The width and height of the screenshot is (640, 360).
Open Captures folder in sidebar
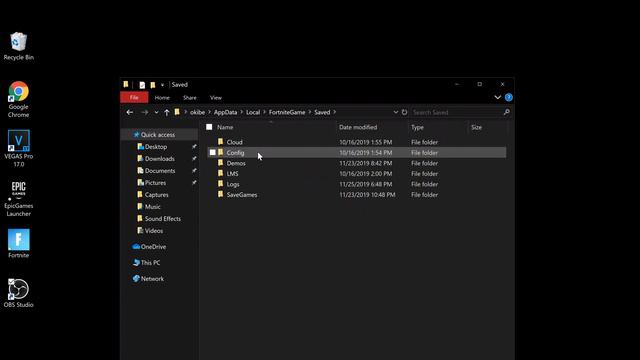(x=153, y=195)
